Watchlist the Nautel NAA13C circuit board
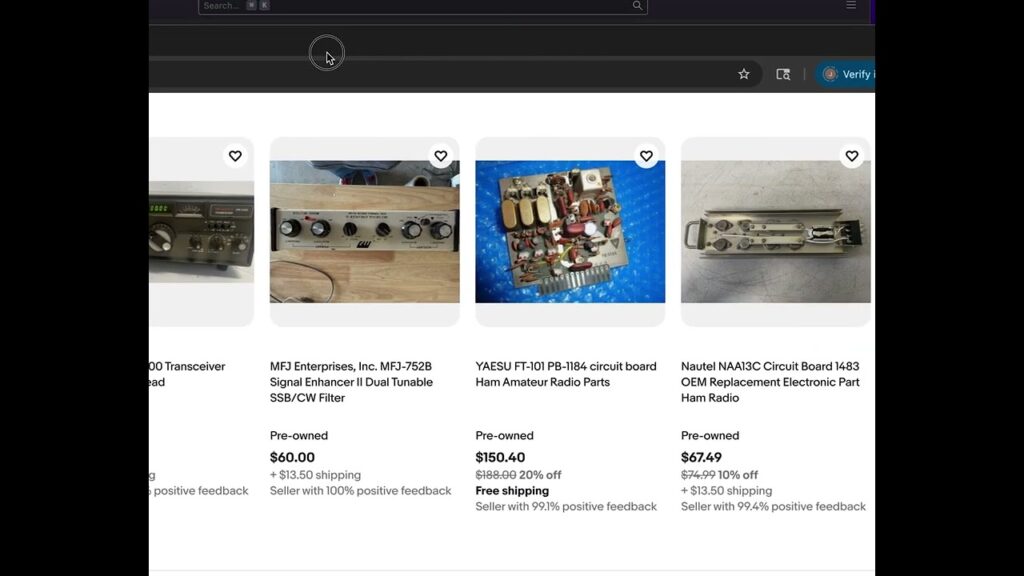Viewport: 1024px width, 576px height. (x=852, y=156)
